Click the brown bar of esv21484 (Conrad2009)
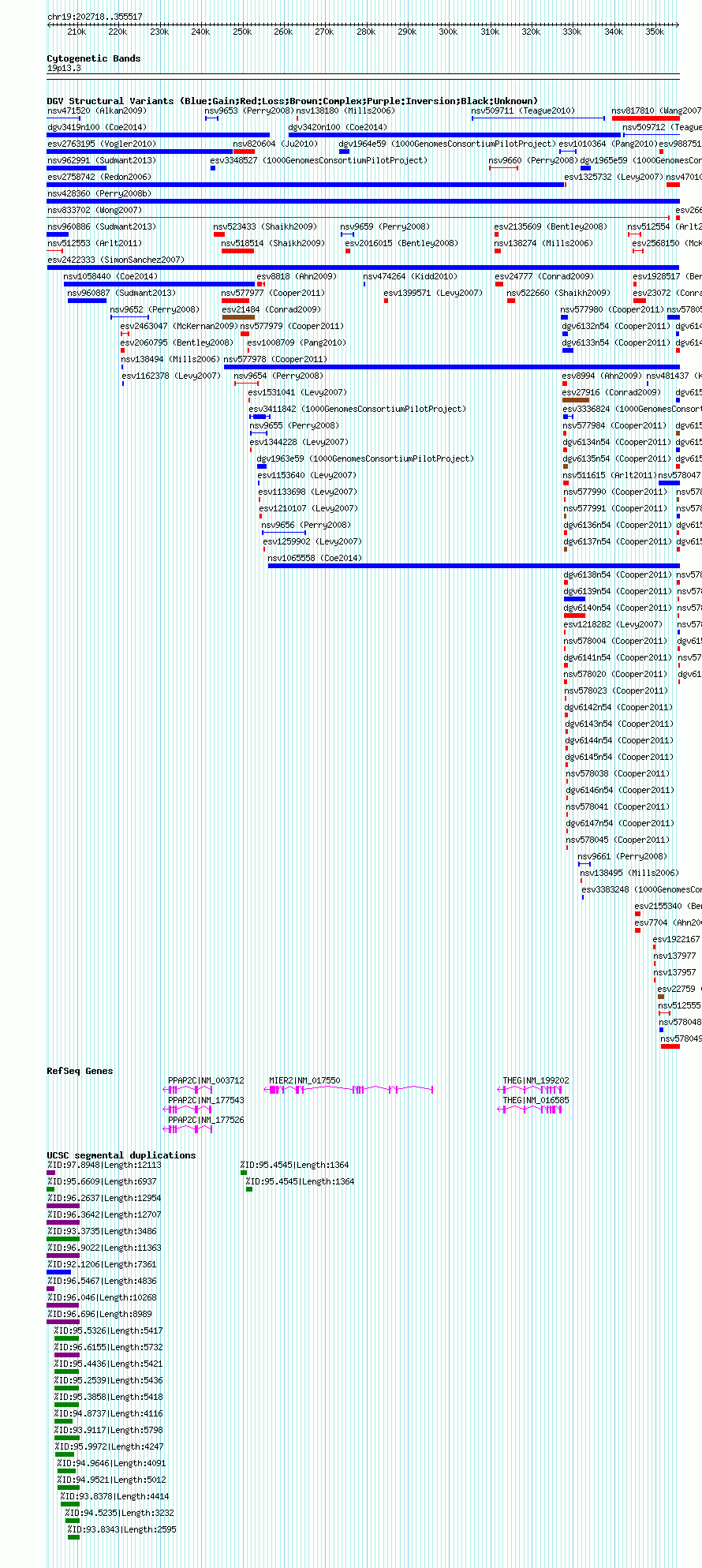 pos(238,317)
